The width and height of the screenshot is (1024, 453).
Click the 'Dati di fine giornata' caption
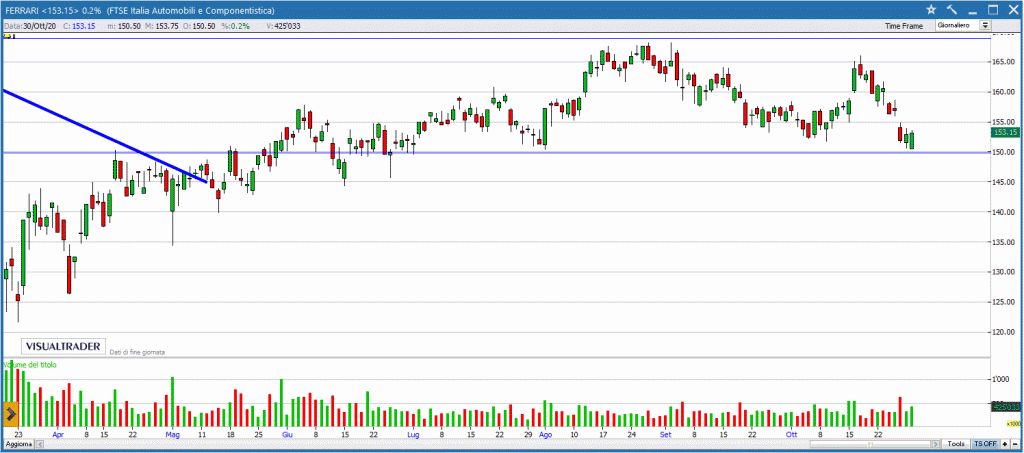tap(137, 352)
